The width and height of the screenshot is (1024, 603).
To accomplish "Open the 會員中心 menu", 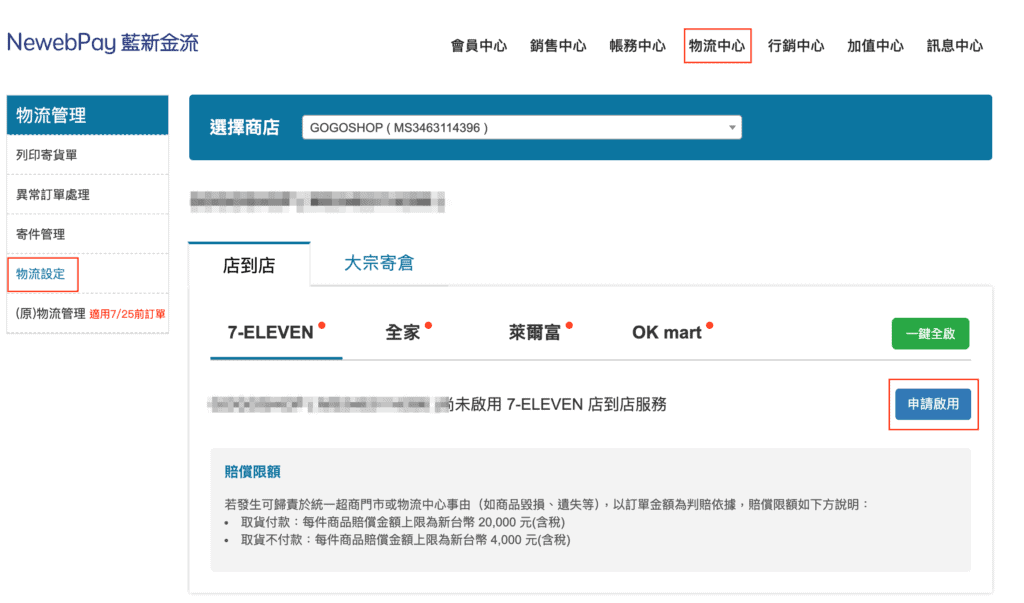I will point(479,46).
